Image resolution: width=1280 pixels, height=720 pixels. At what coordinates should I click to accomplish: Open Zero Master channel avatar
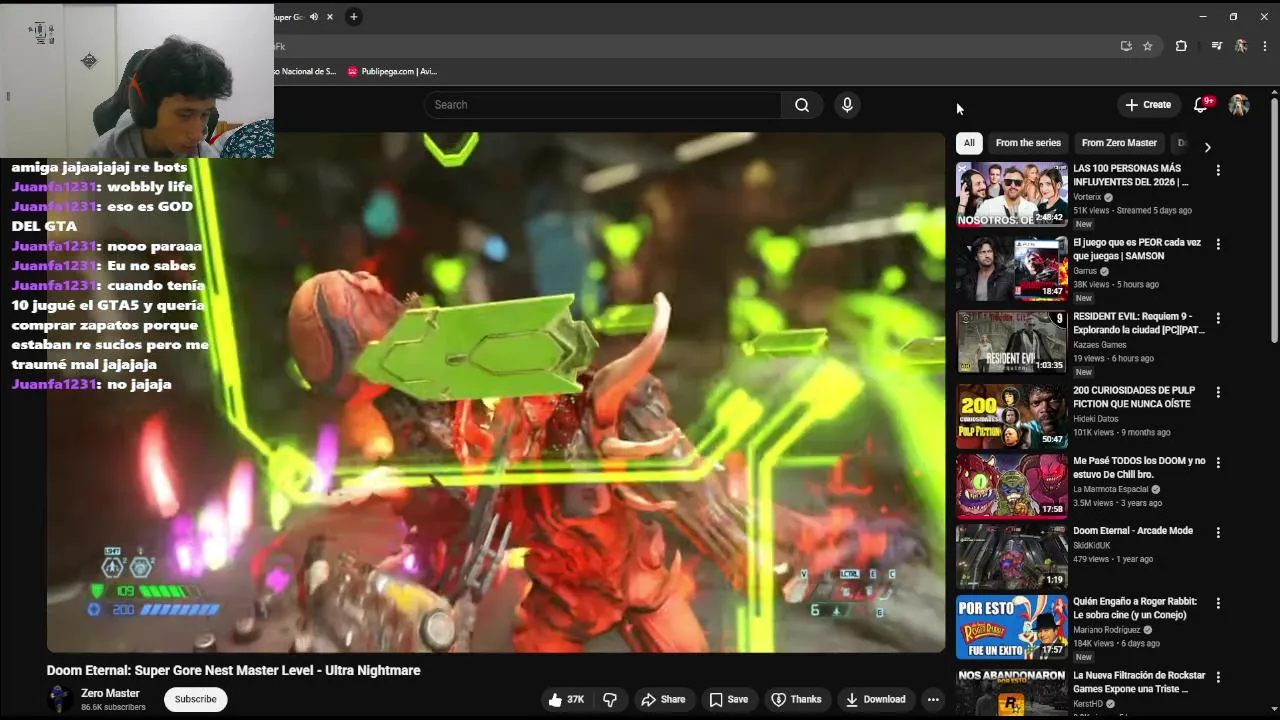point(59,699)
